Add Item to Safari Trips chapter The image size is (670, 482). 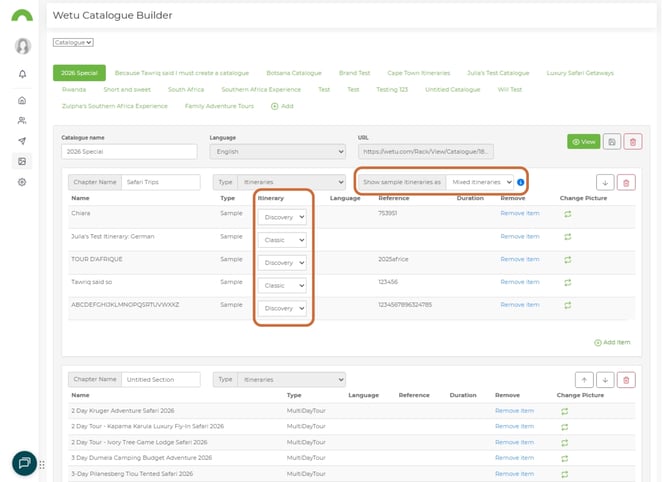(x=612, y=342)
